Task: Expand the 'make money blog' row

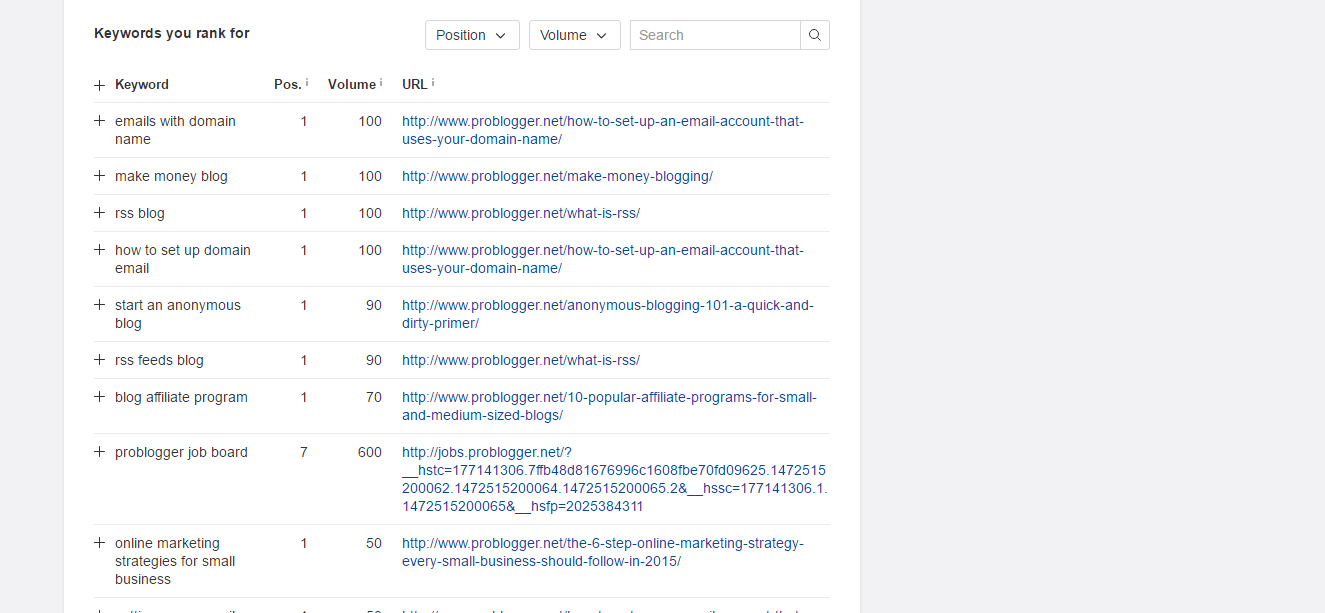Action: [99, 176]
